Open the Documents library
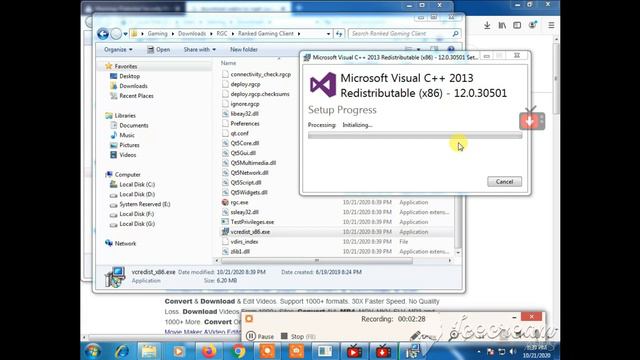This screenshot has width=640, height=360. (133, 125)
